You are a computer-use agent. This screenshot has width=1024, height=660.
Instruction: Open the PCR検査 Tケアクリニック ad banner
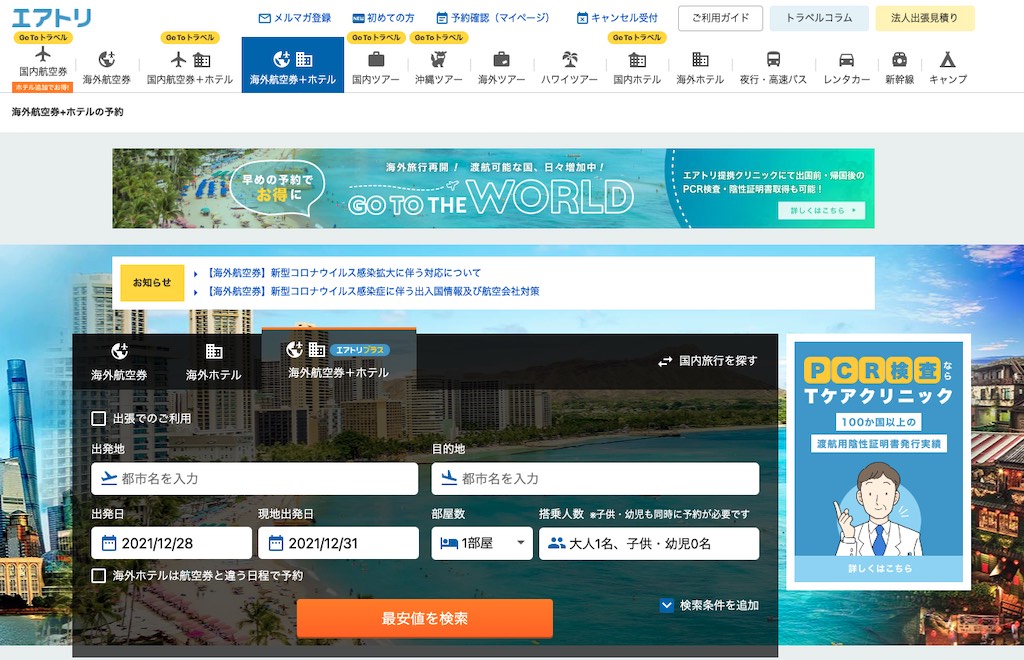[878, 462]
